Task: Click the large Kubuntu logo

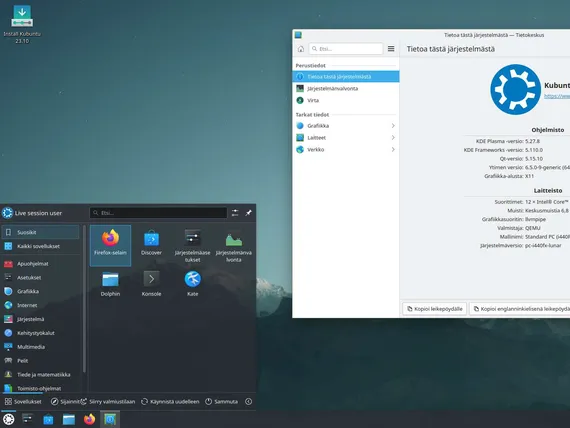Action: tap(515, 89)
